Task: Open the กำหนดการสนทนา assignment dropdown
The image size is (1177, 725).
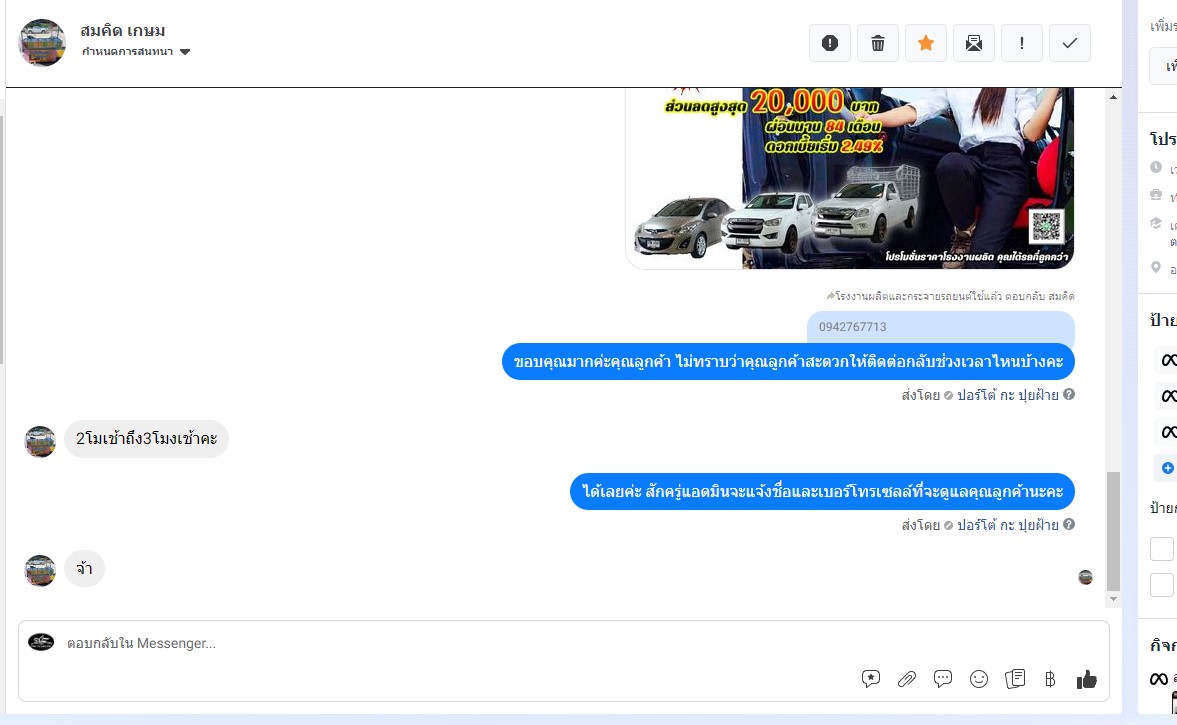Action: coord(136,52)
